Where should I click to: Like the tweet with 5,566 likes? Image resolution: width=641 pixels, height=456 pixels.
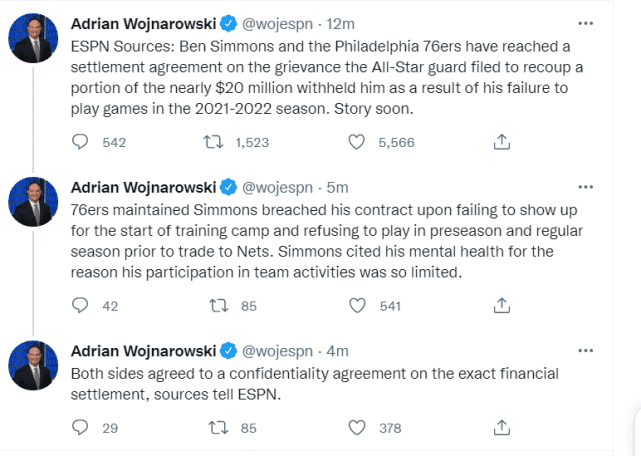[x=356, y=142]
